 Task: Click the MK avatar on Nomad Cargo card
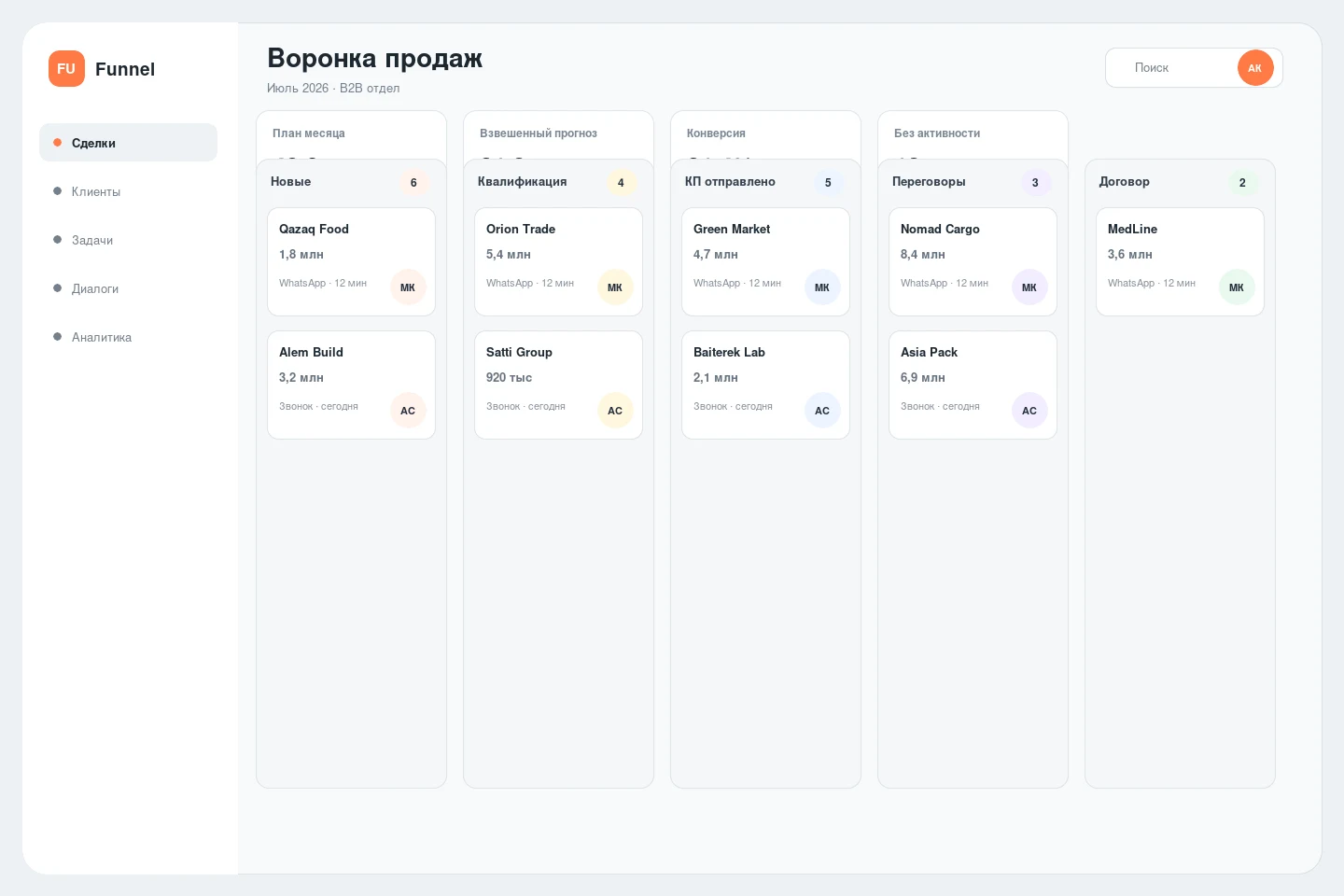tap(1029, 287)
